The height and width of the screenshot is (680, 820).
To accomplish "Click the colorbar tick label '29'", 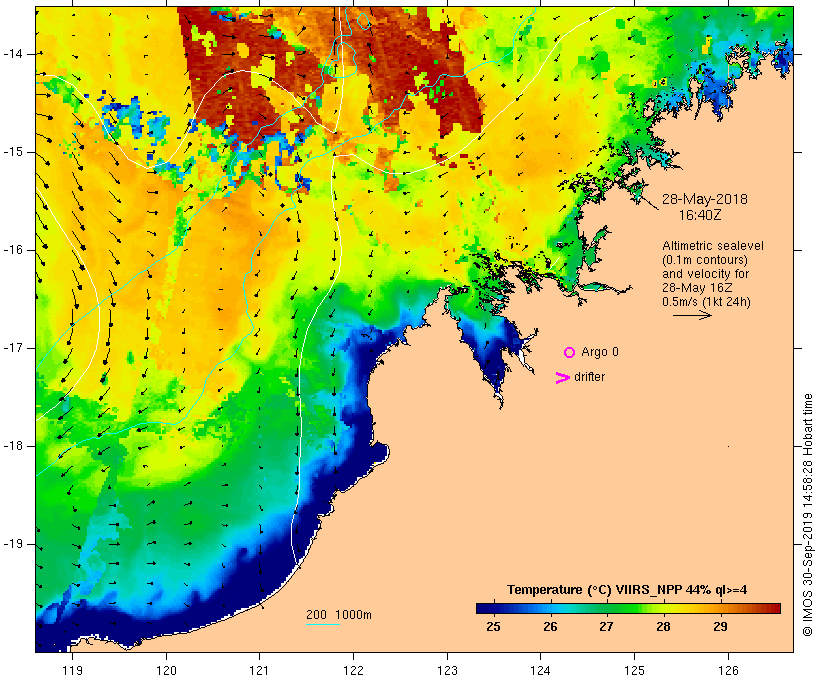I will point(720,627).
